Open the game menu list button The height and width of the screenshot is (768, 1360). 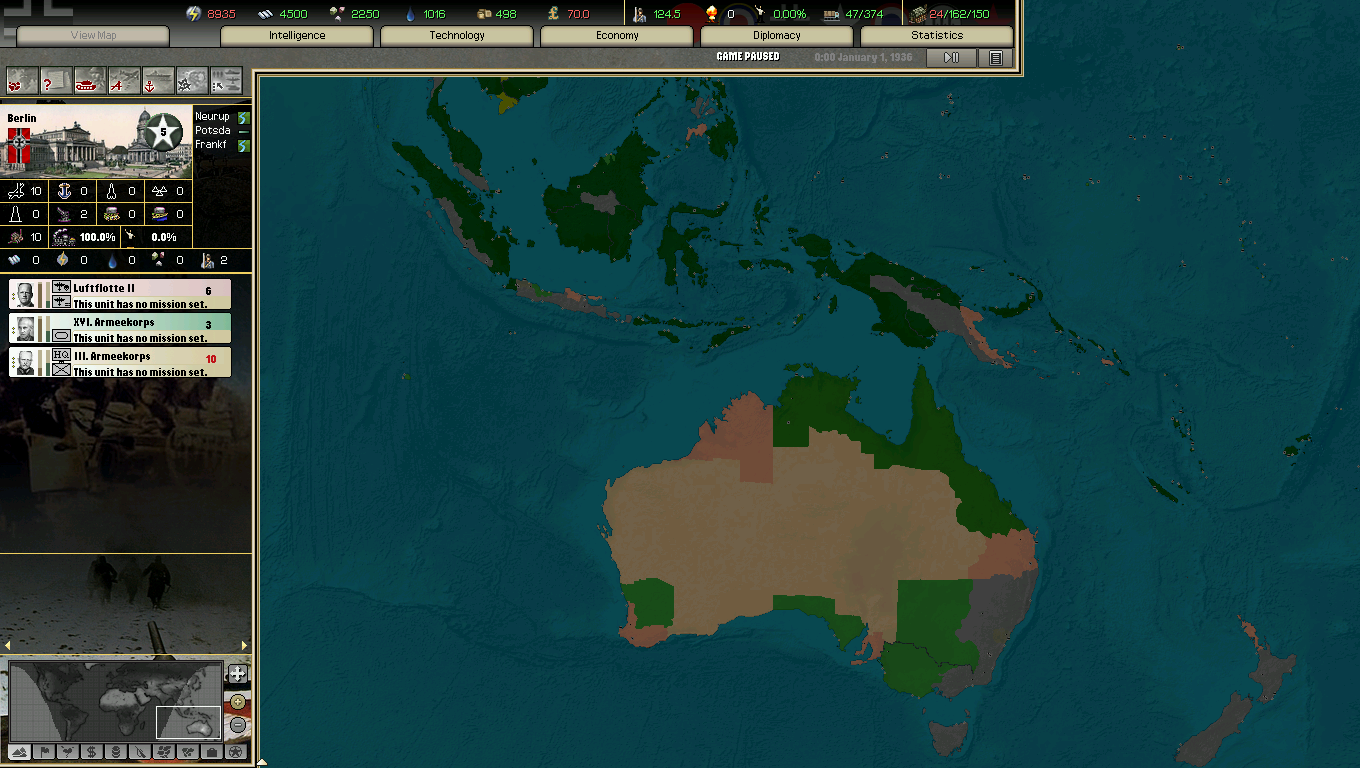point(996,58)
